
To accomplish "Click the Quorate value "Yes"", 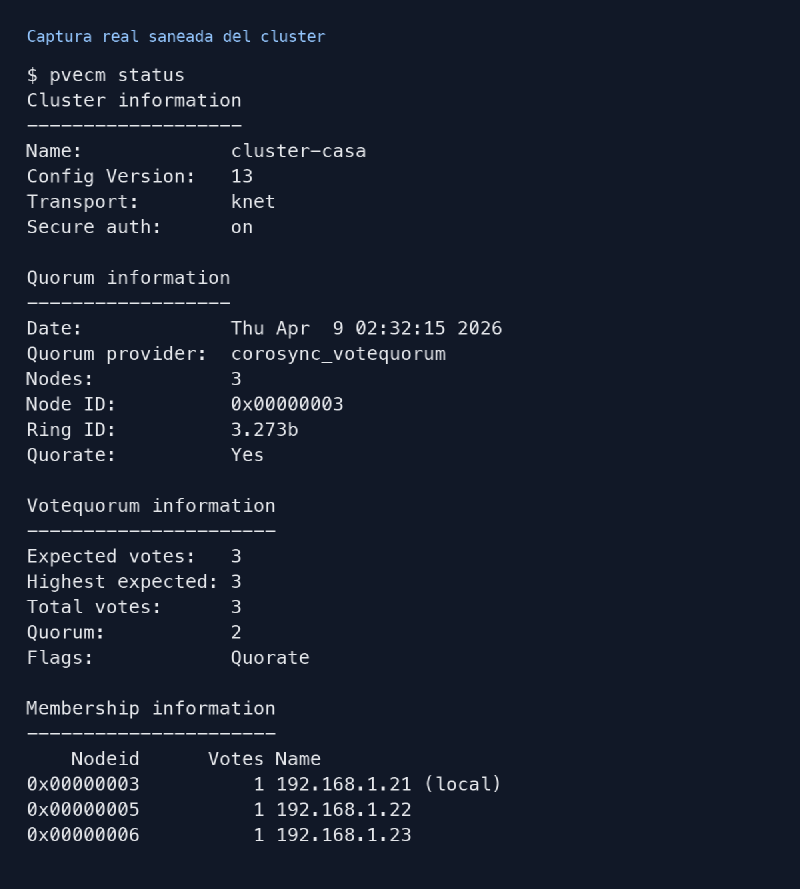I will (x=247, y=455).
